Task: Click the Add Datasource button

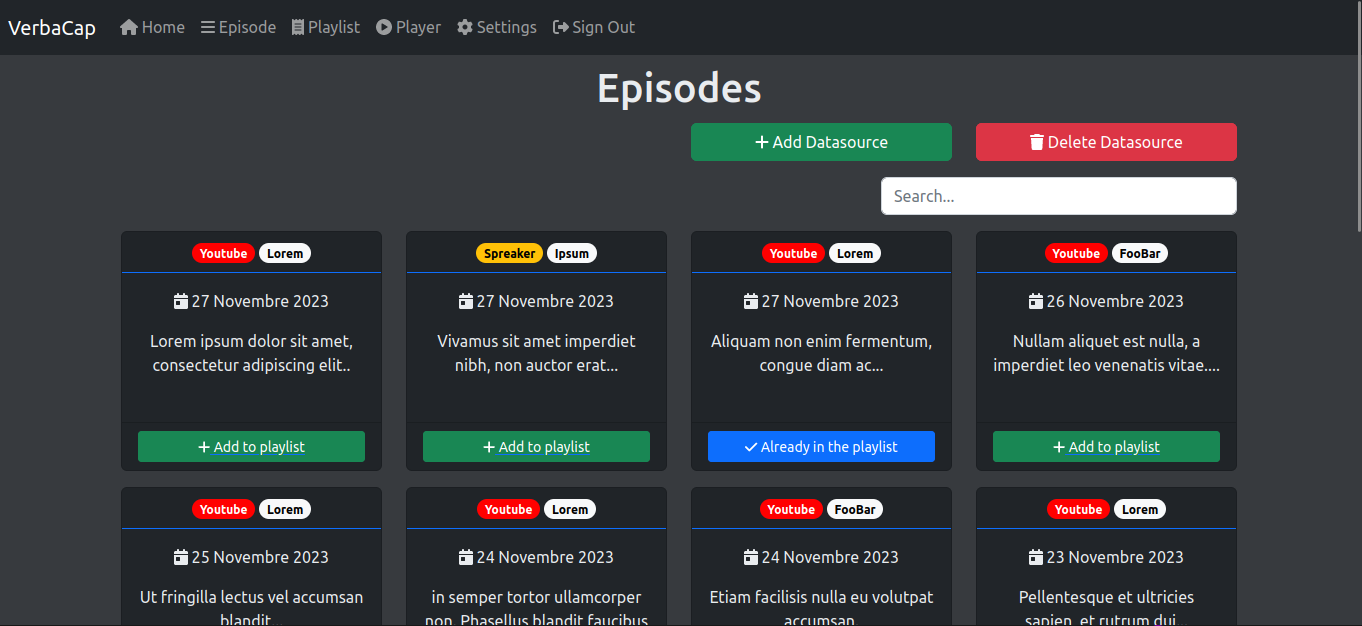Action: [x=821, y=142]
